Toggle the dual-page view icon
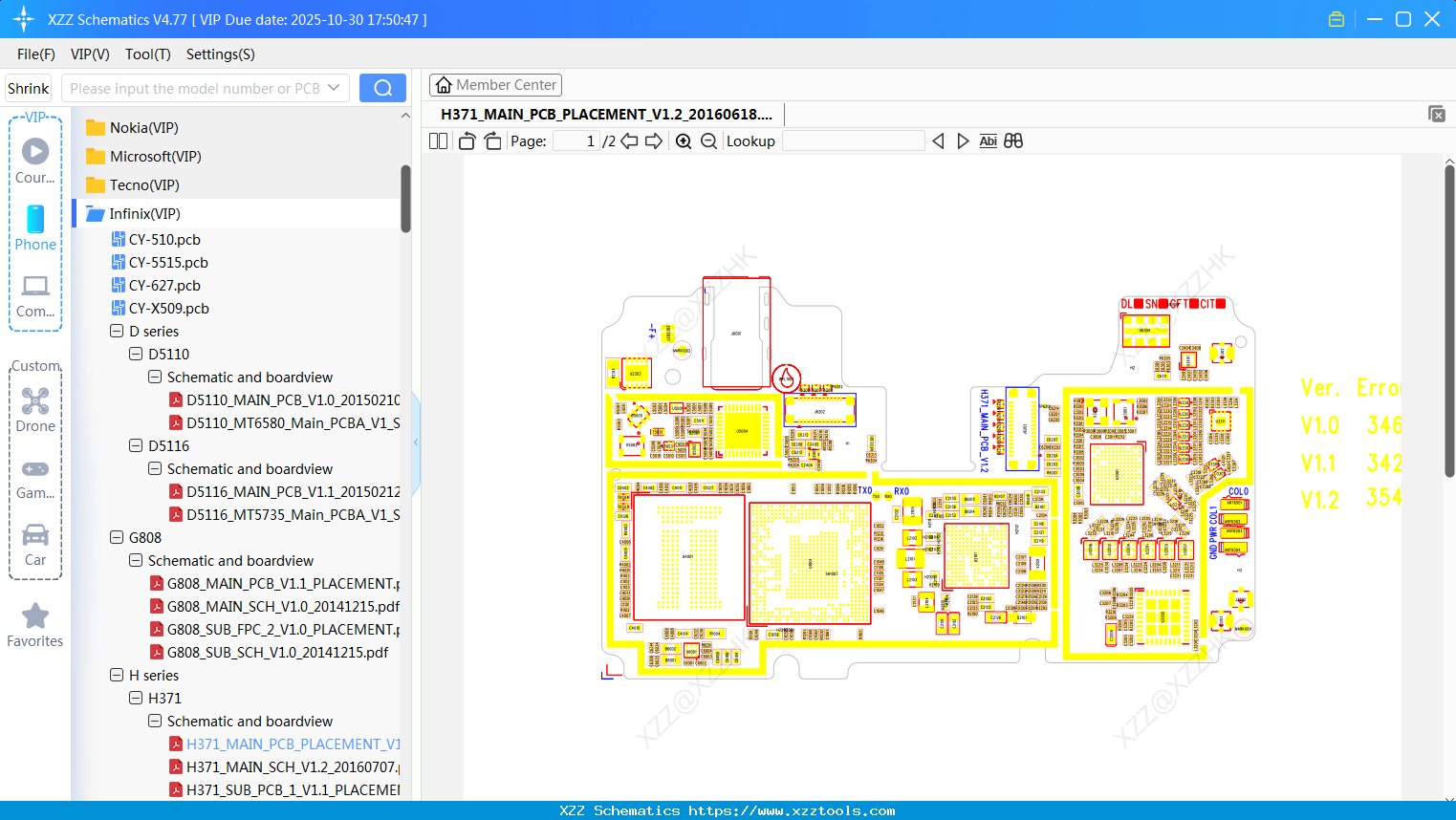The height and width of the screenshot is (820, 1456). click(438, 140)
